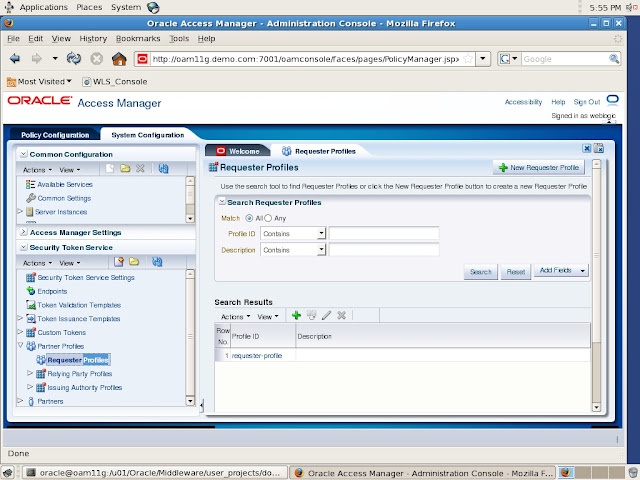Click the green plus Create icon in Search Results
This screenshot has height=480, width=640.
pos(296,315)
